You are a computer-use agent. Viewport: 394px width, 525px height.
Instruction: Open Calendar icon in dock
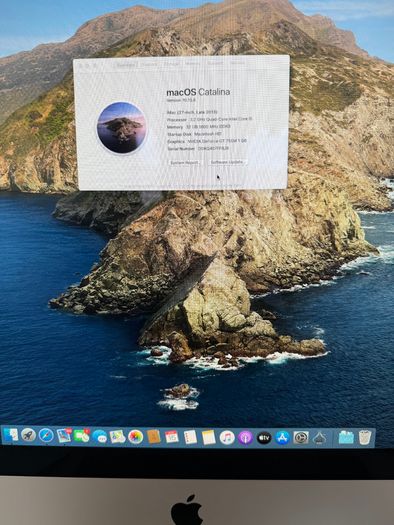[172, 437]
